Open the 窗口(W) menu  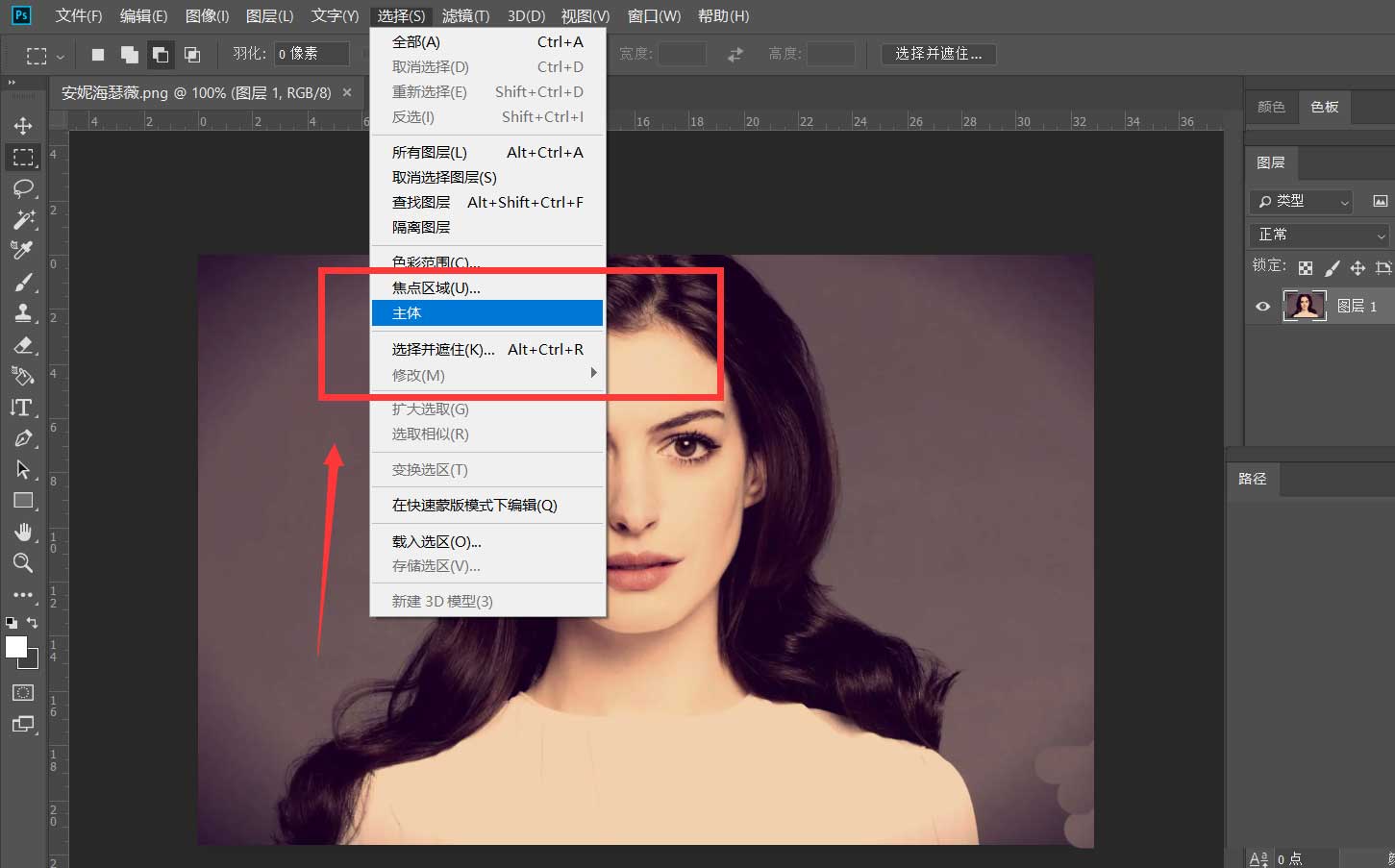click(654, 15)
